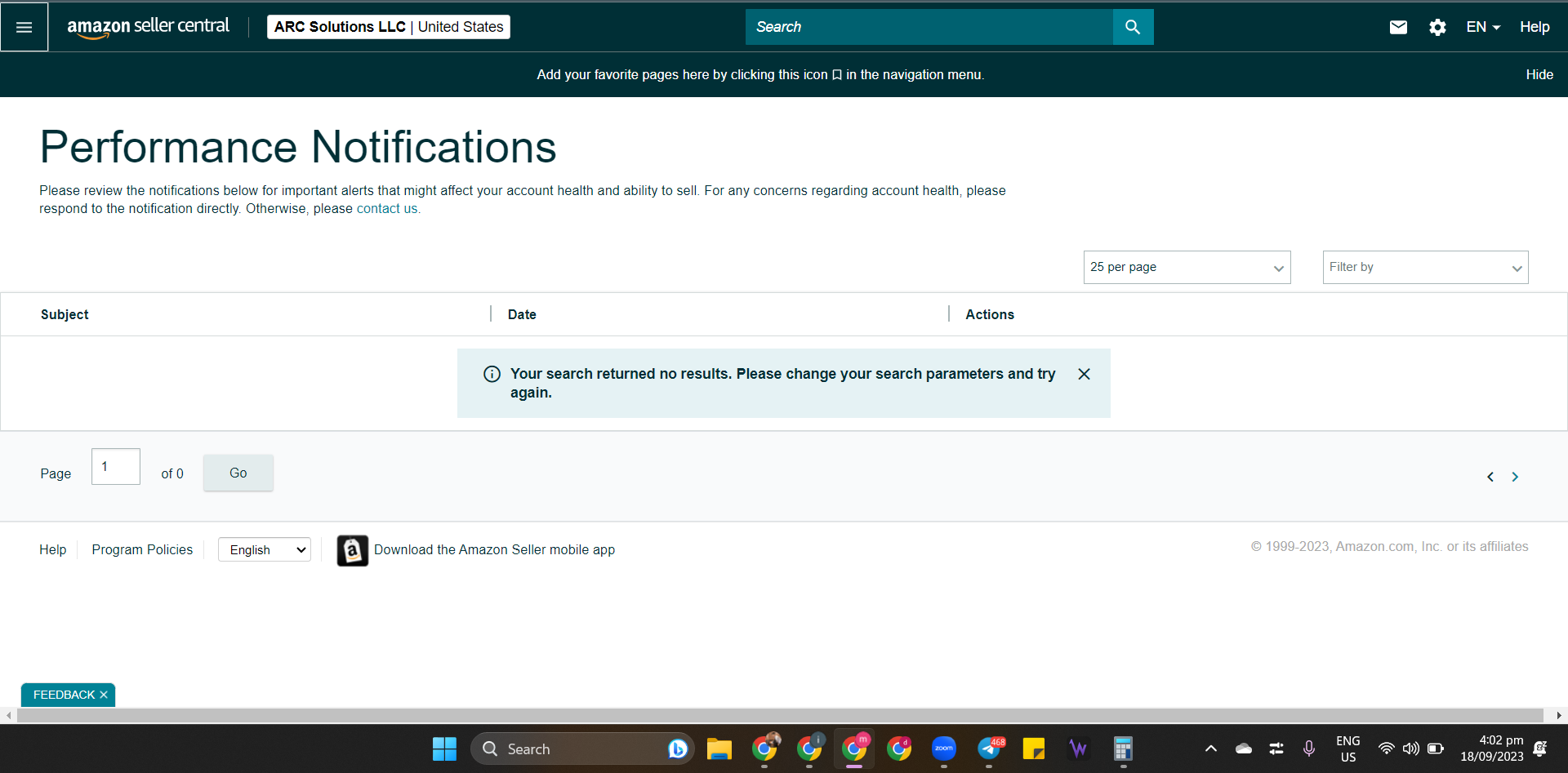Click the search magnifier button
This screenshot has height=773, width=1568.
(1133, 27)
